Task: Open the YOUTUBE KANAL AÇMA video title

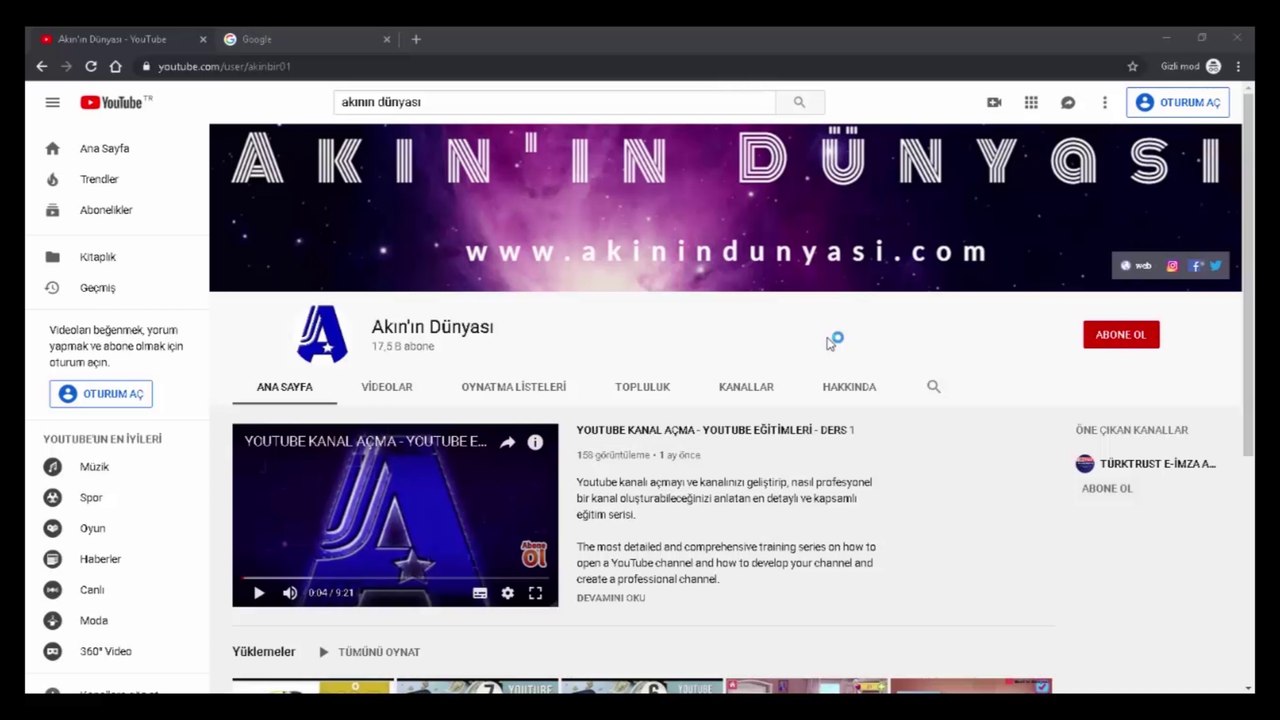Action: (x=715, y=430)
